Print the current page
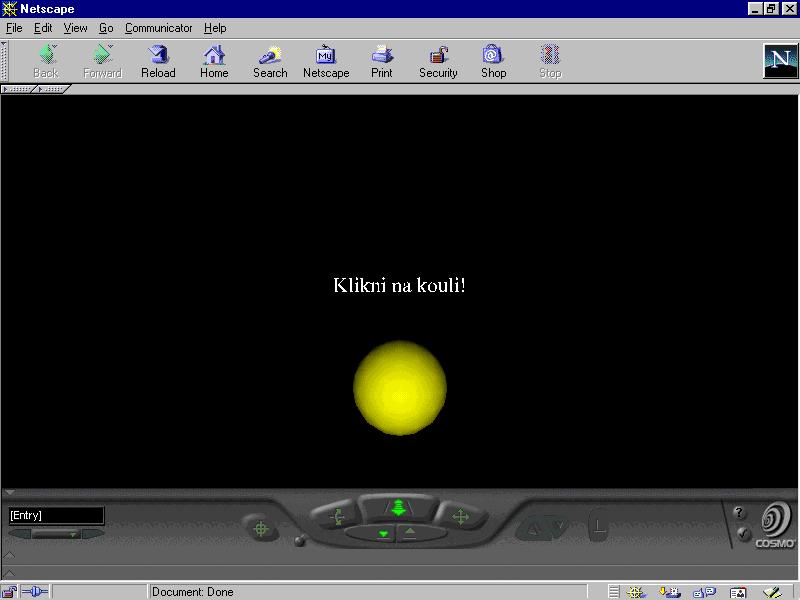This screenshot has width=800, height=600. [x=382, y=61]
